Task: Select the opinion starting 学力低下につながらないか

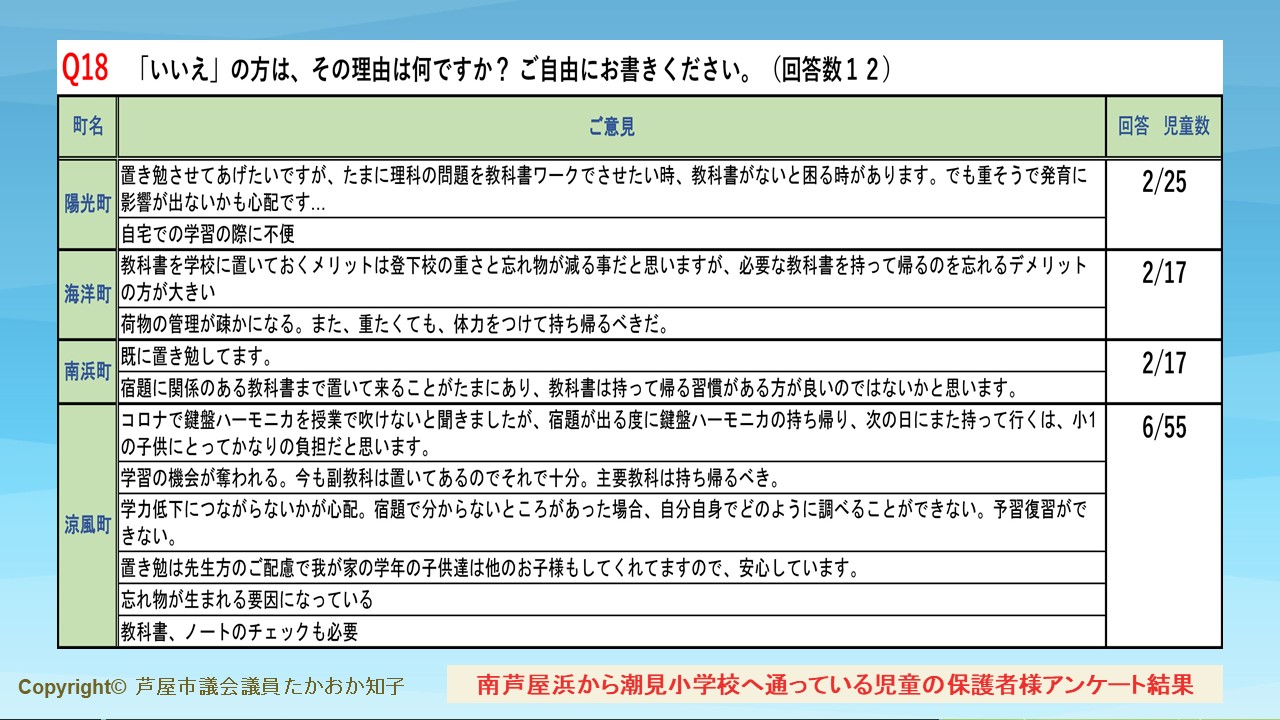Action: click(611, 522)
